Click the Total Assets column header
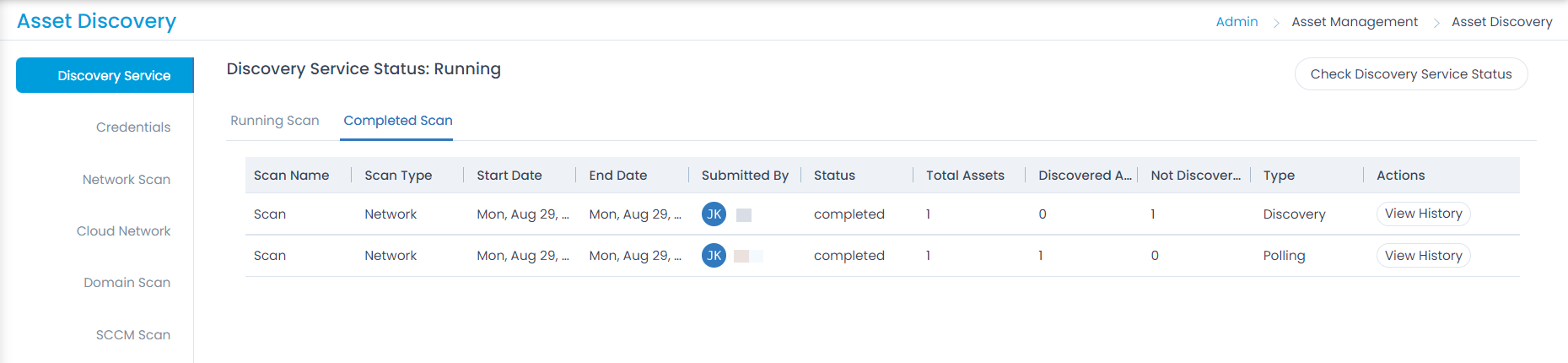Image resolution: width=1568 pixels, height=363 pixels. pyautogui.click(x=965, y=176)
